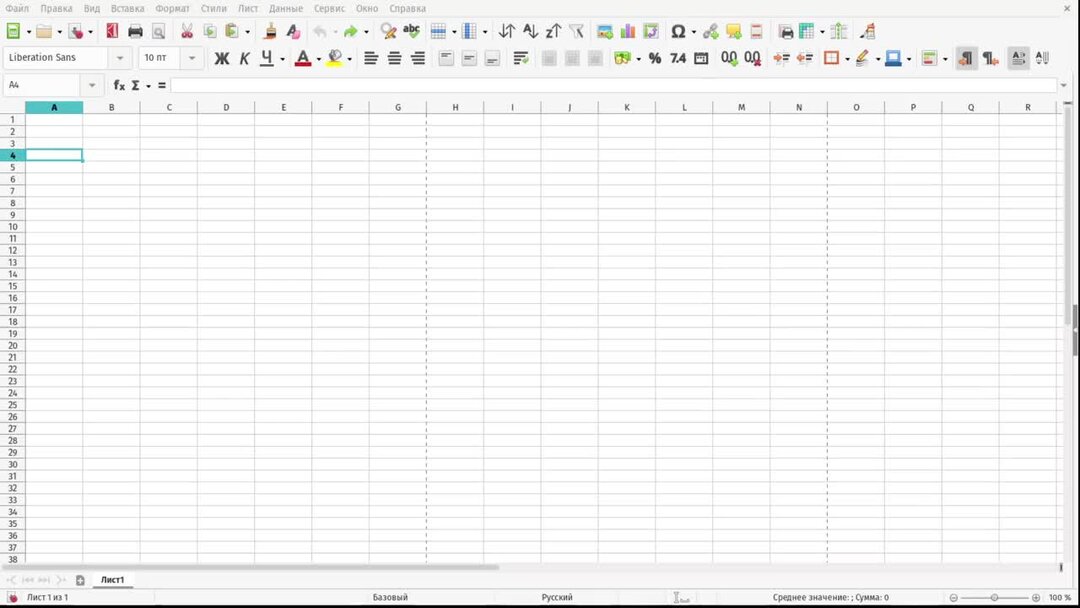Click the Insert Comment icon
Screen dimensions: 1080x608
(x=734, y=31)
